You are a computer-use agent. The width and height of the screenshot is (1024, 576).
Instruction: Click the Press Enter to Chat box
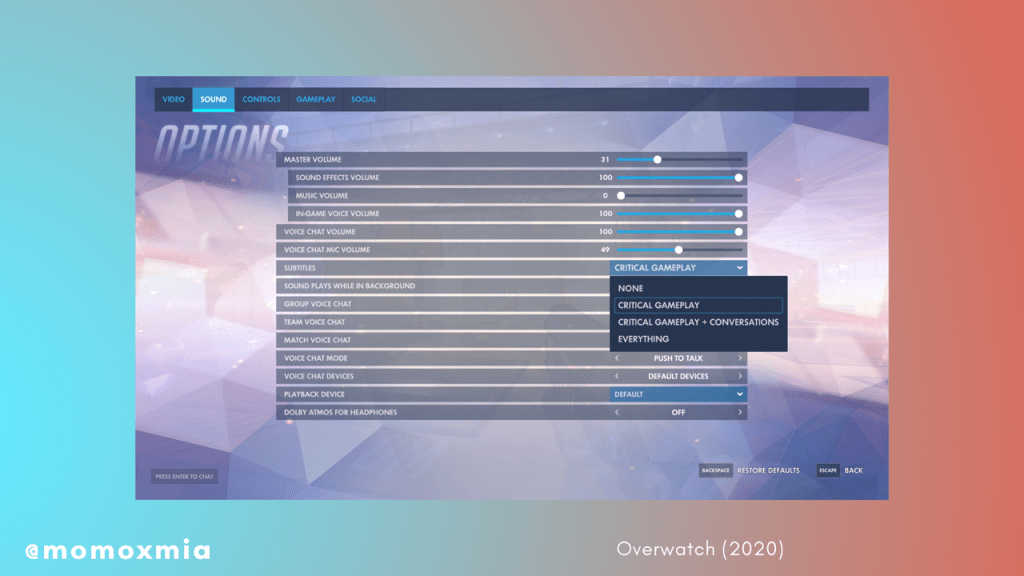click(184, 477)
